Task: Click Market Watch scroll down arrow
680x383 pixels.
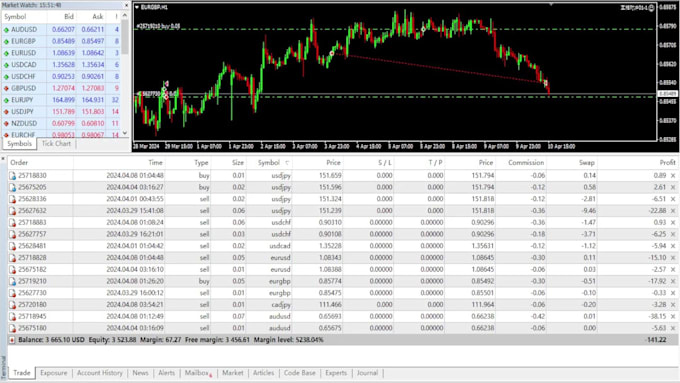Action: point(125,133)
